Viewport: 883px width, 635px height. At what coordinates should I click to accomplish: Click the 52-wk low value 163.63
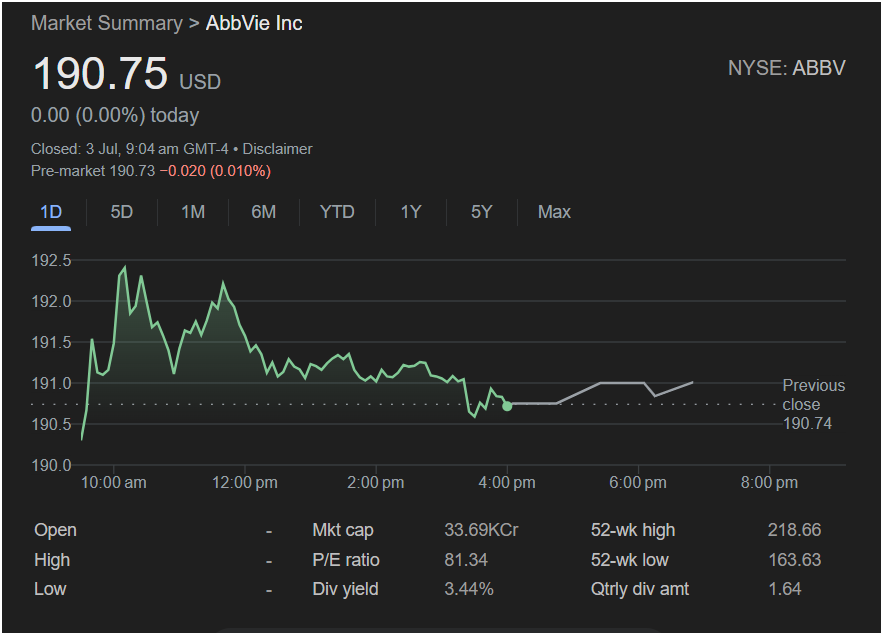click(x=795, y=560)
